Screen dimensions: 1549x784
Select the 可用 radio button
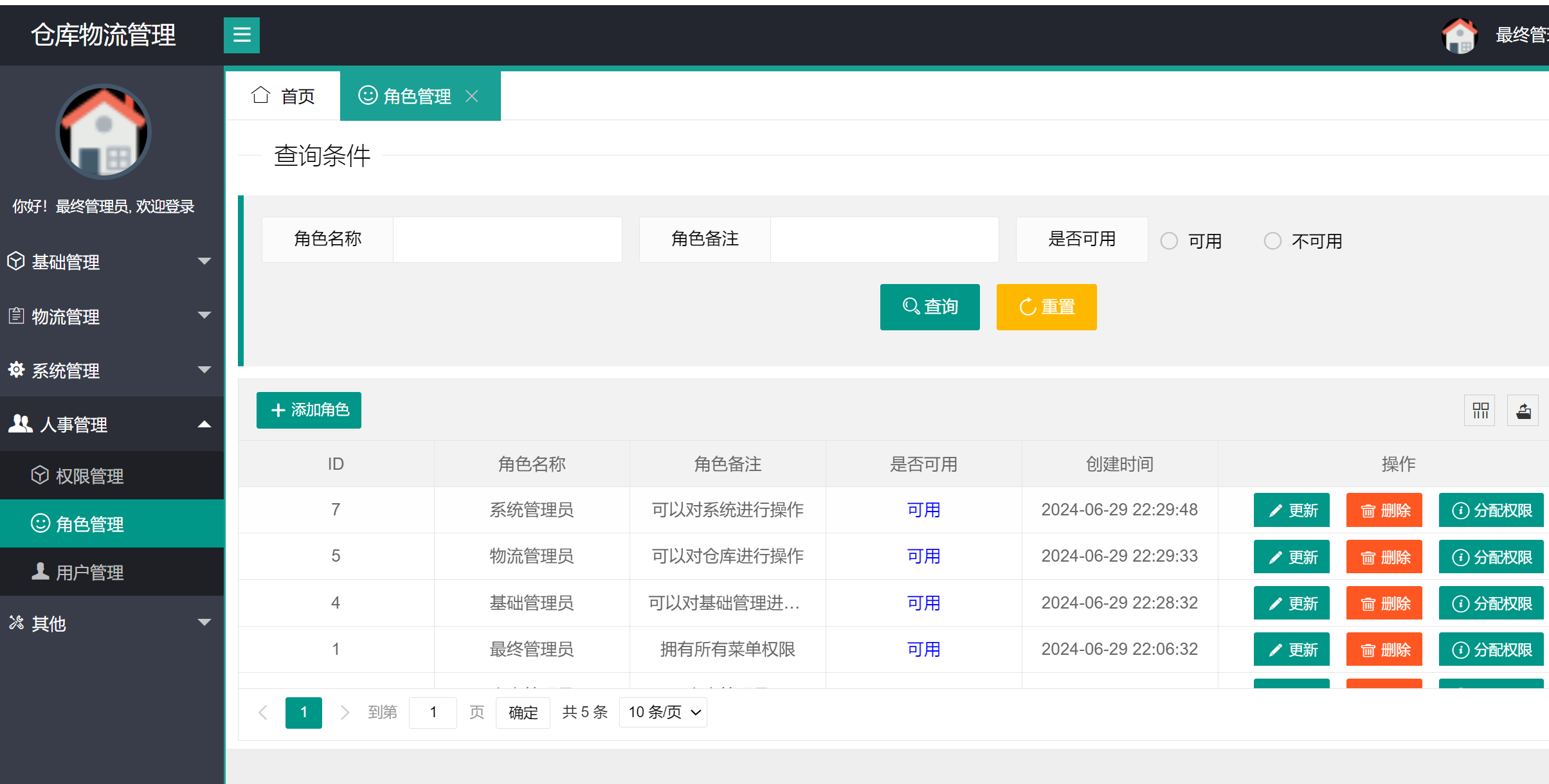tap(1169, 240)
